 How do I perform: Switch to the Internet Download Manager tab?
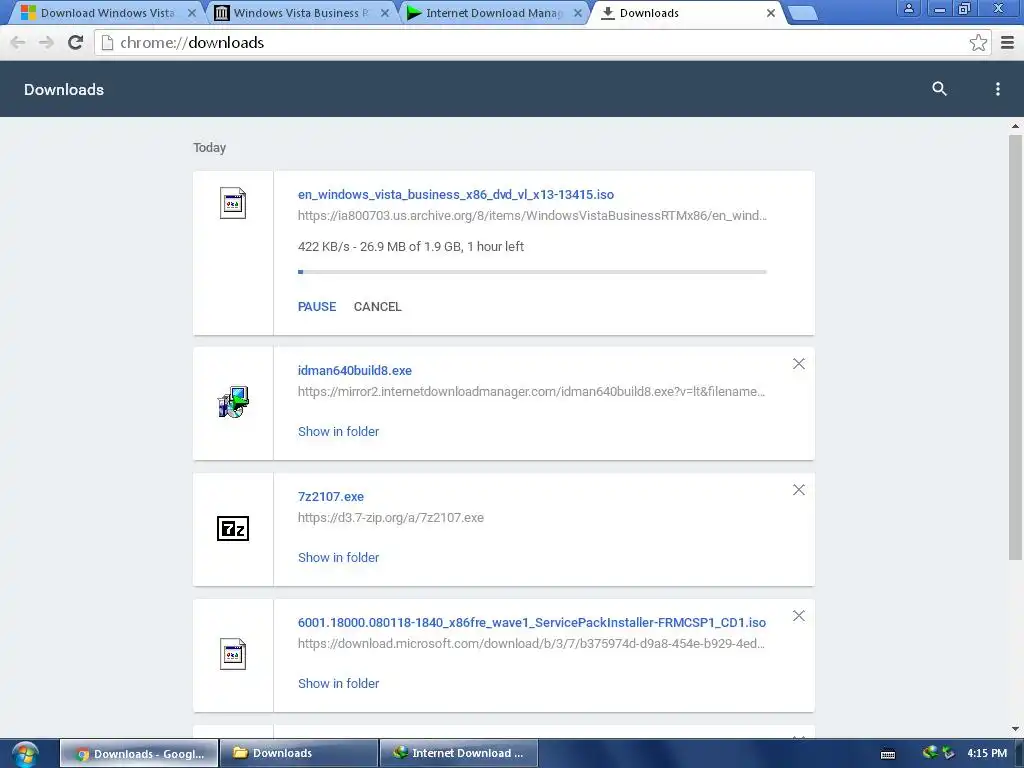coord(493,13)
